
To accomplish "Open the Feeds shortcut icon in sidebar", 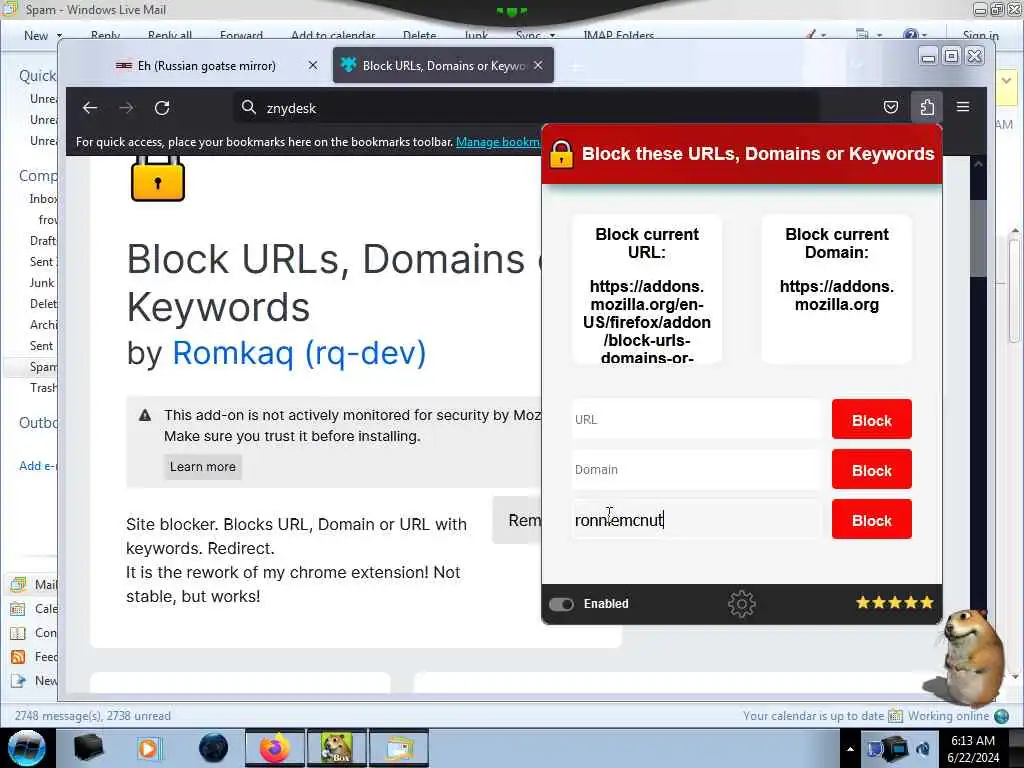I will 18,657.
